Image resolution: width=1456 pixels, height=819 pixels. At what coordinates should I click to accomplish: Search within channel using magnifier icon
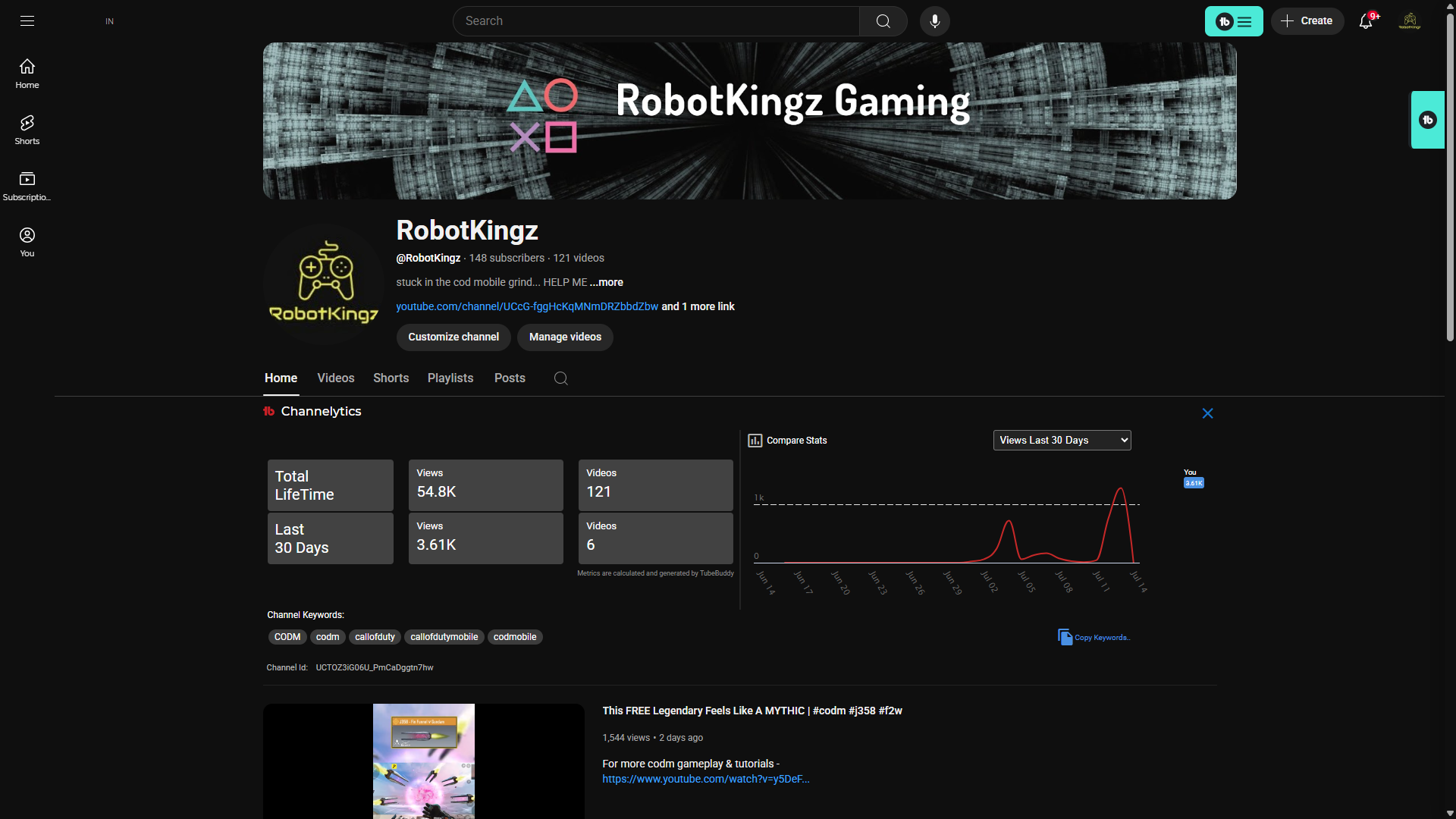click(561, 378)
